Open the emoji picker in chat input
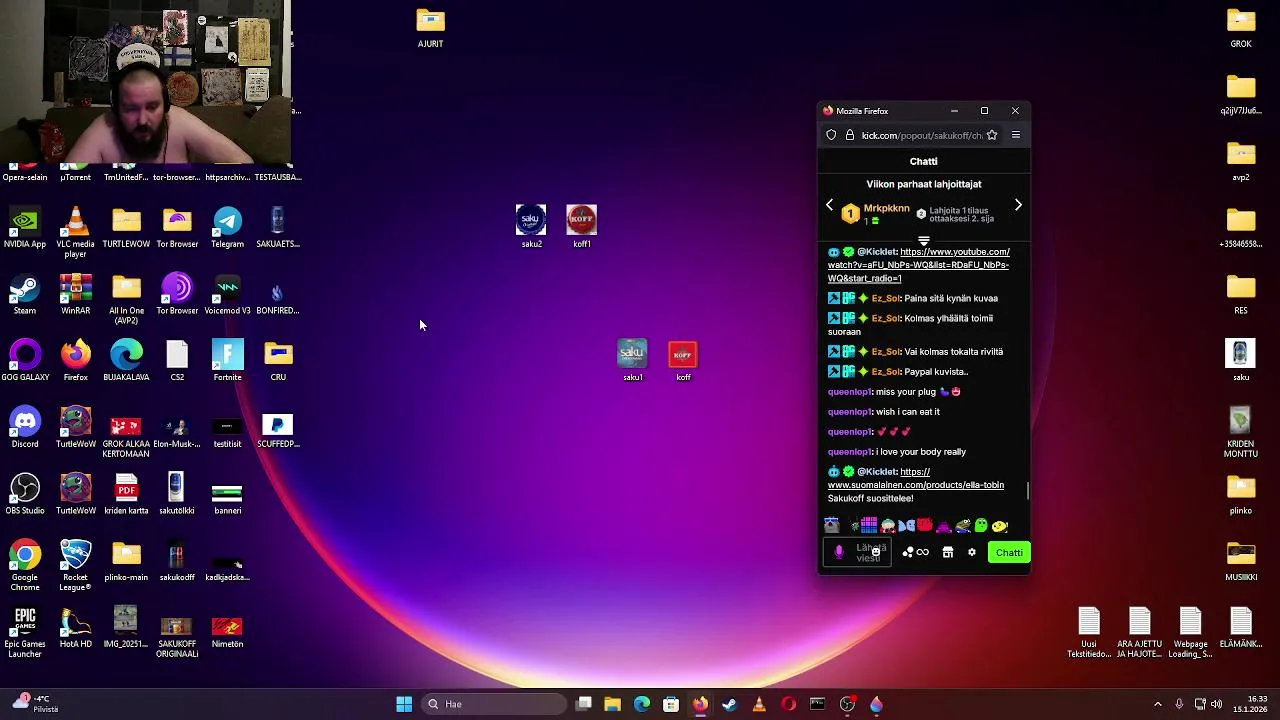The width and height of the screenshot is (1280, 720). coord(876,552)
